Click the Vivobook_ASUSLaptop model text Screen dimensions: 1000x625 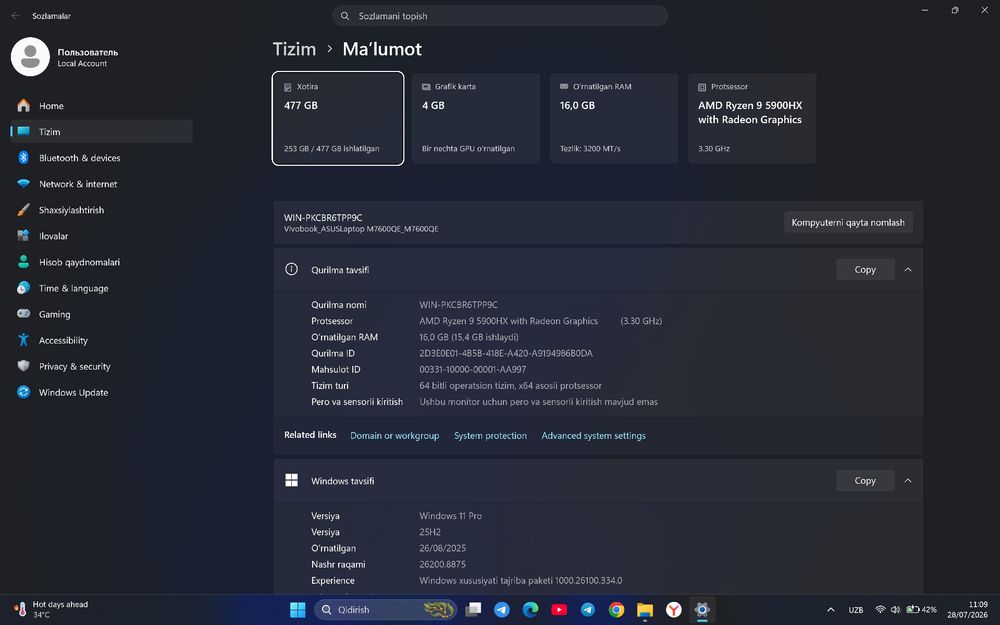[x=361, y=229]
